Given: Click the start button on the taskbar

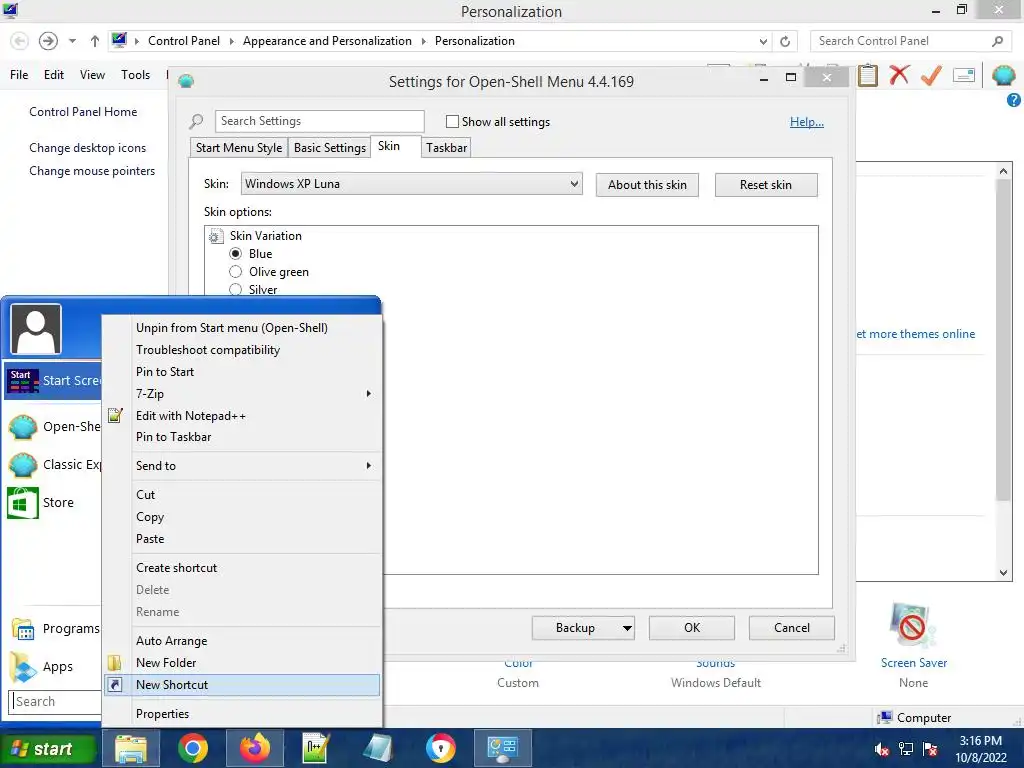Looking at the screenshot, I should (x=48, y=749).
